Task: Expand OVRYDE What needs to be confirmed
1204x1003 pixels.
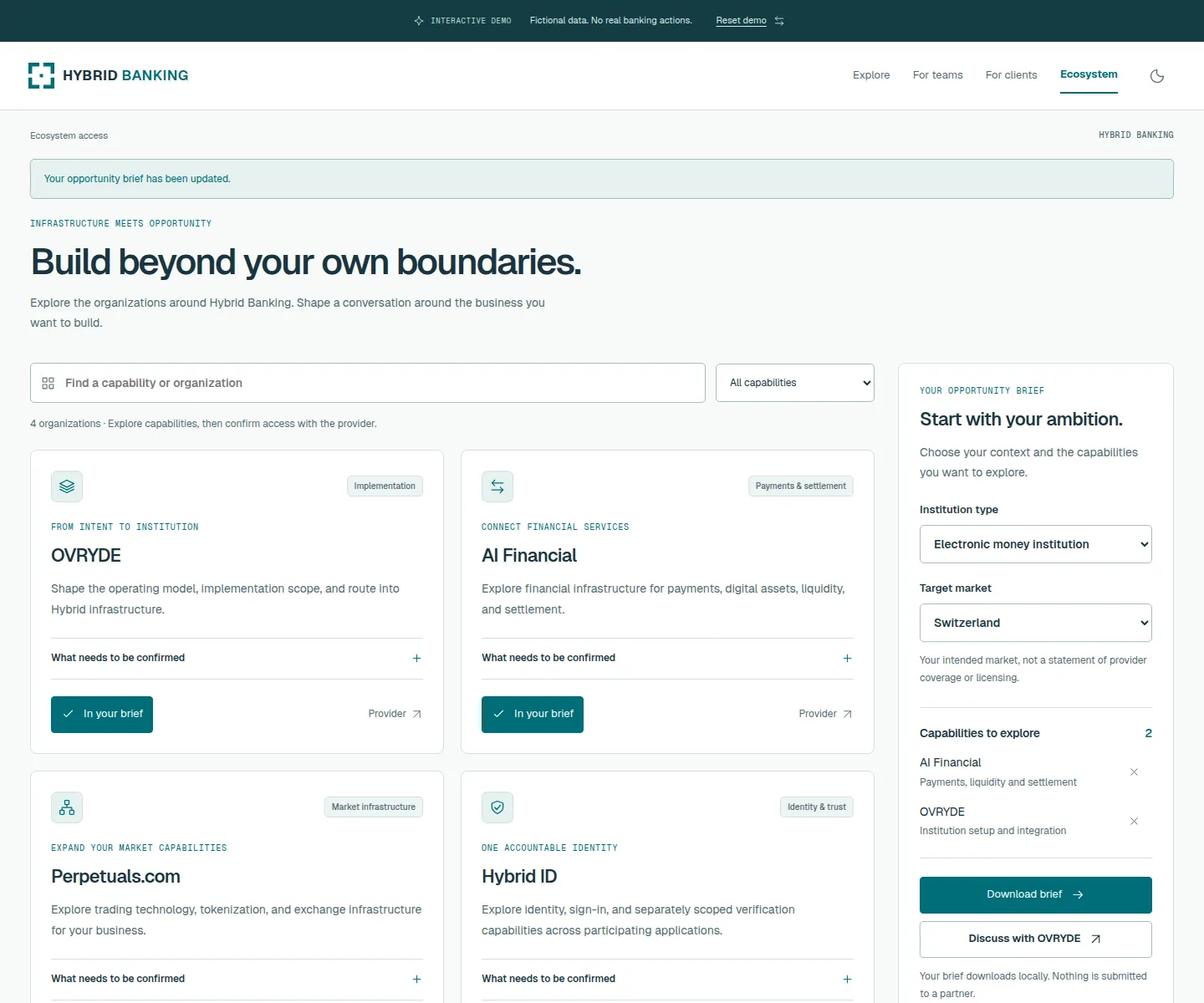Action: click(x=237, y=659)
